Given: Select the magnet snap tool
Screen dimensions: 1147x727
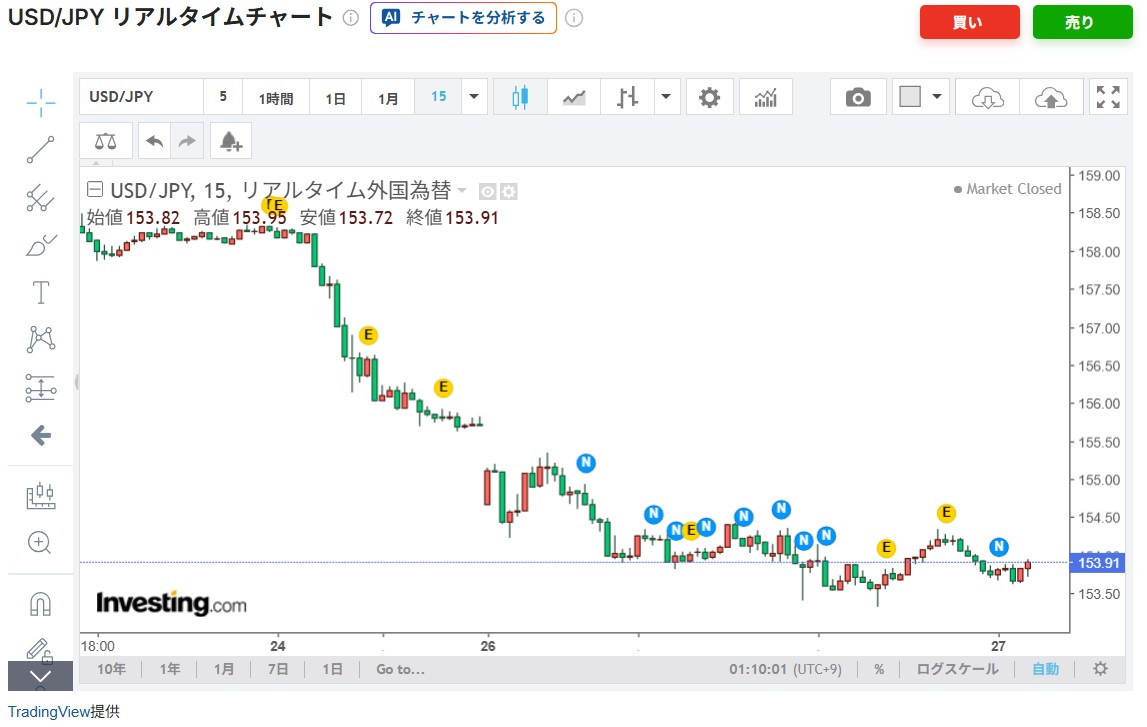Looking at the screenshot, I should [40, 604].
